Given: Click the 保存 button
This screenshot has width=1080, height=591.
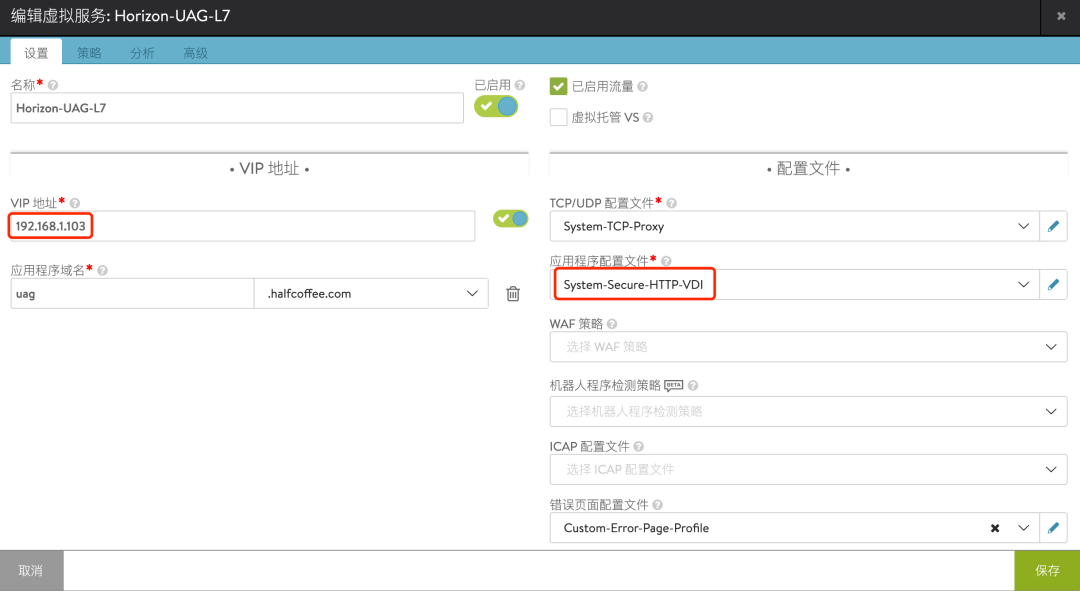Looking at the screenshot, I should tap(1047, 570).
